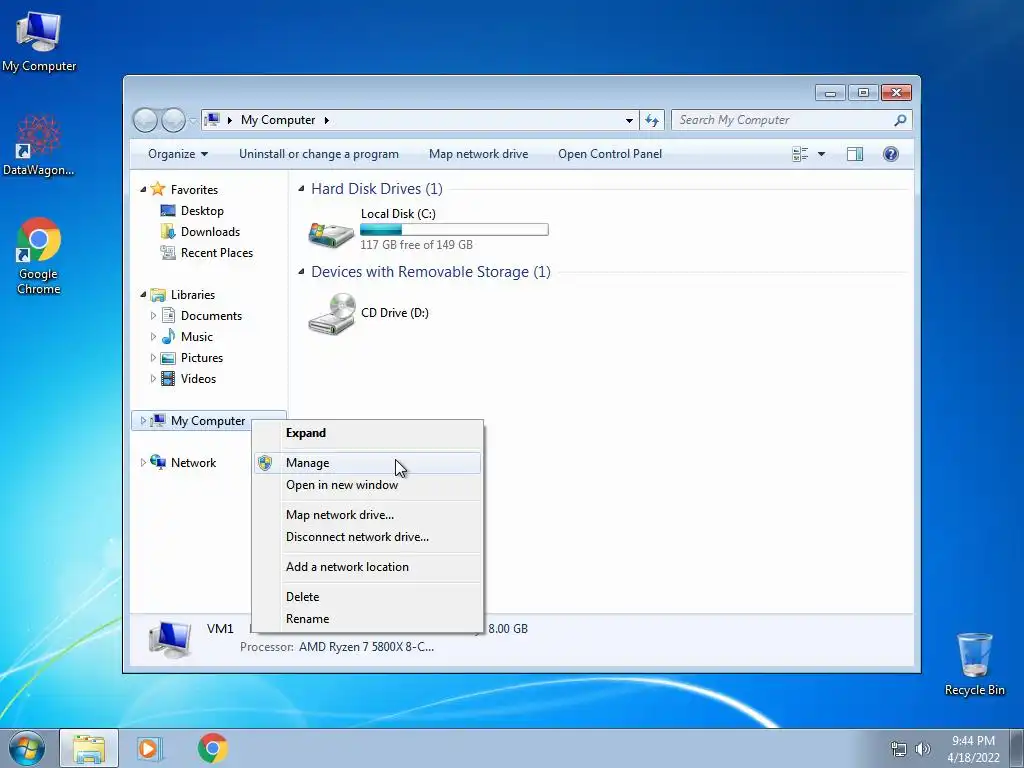This screenshot has width=1024, height=768.
Task: Show the preview pane
Action: [854, 154]
